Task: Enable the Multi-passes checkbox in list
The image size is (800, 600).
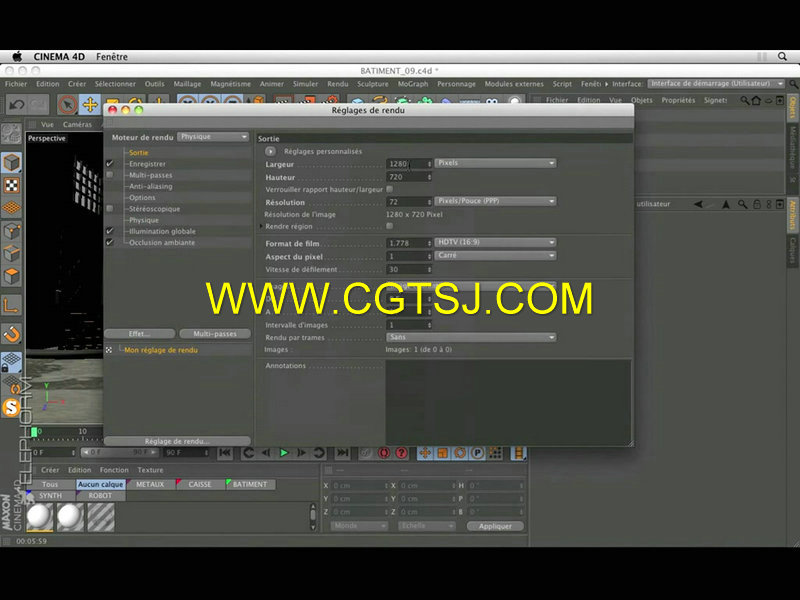Action: (x=110, y=175)
